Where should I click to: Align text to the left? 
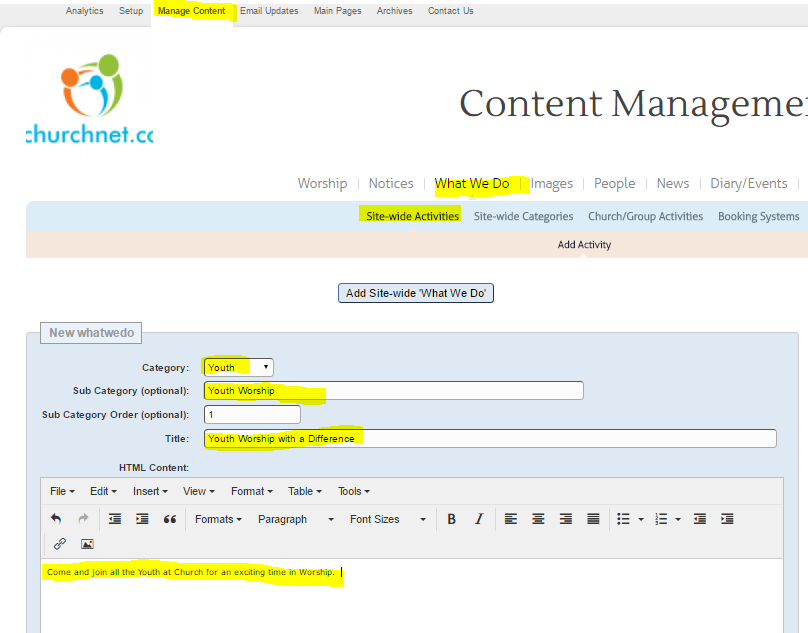511,519
